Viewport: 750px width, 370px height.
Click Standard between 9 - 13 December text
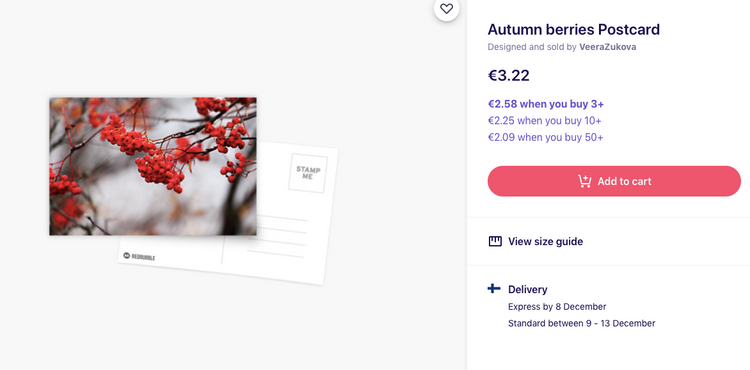click(582, 323)
